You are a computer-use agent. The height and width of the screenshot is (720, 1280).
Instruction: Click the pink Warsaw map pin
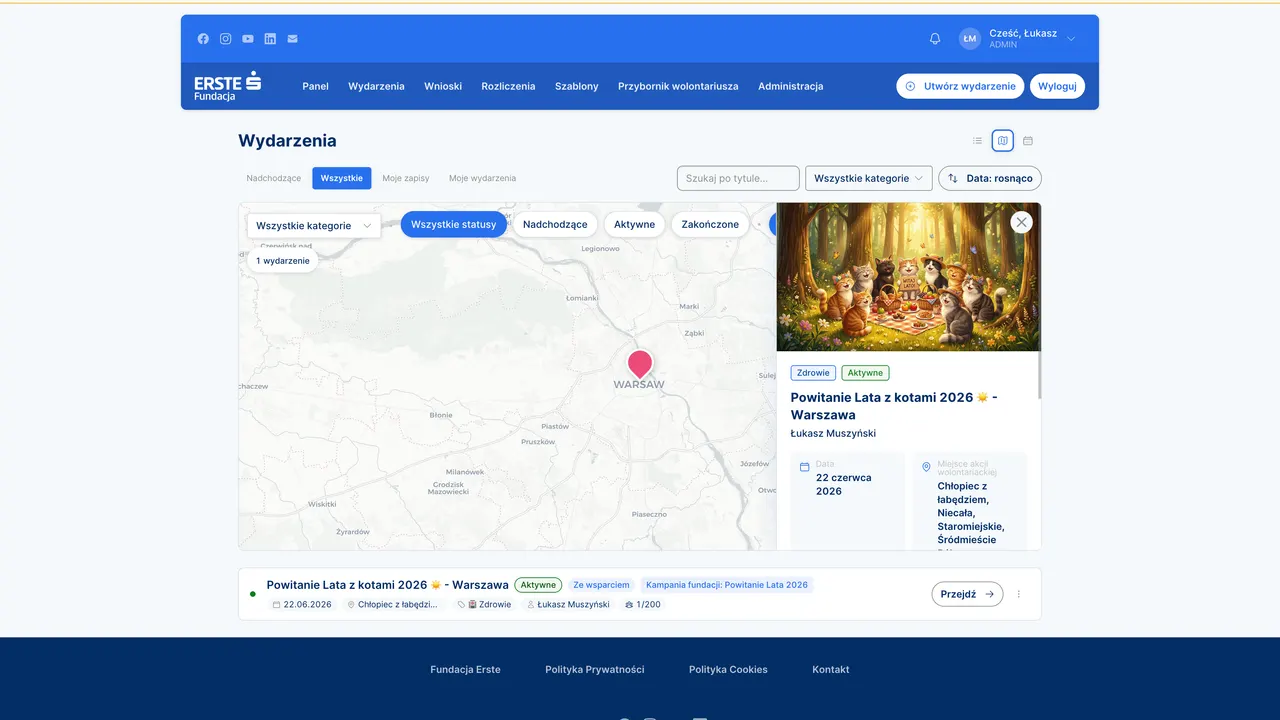click(640, 364)
